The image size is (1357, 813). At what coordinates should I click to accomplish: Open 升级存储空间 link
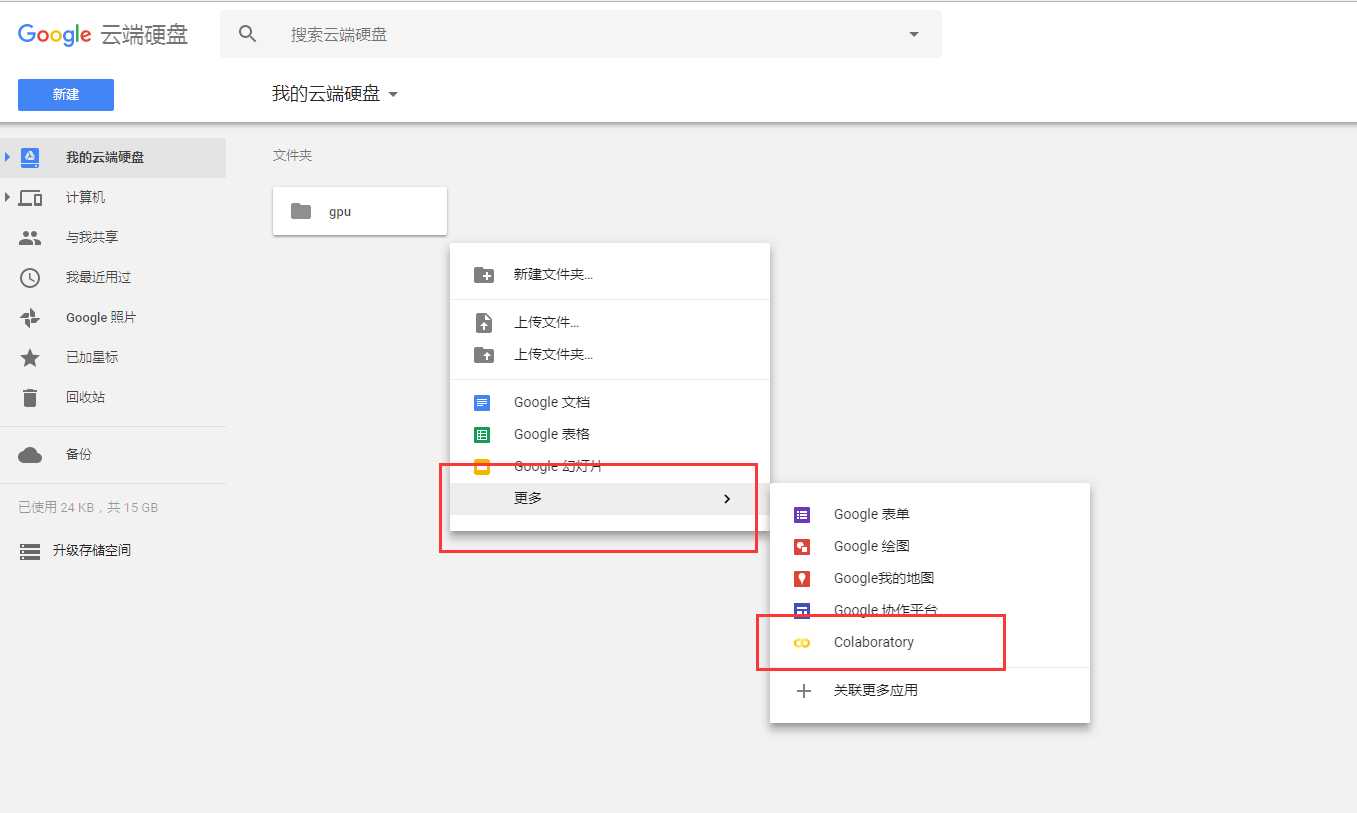92,551
